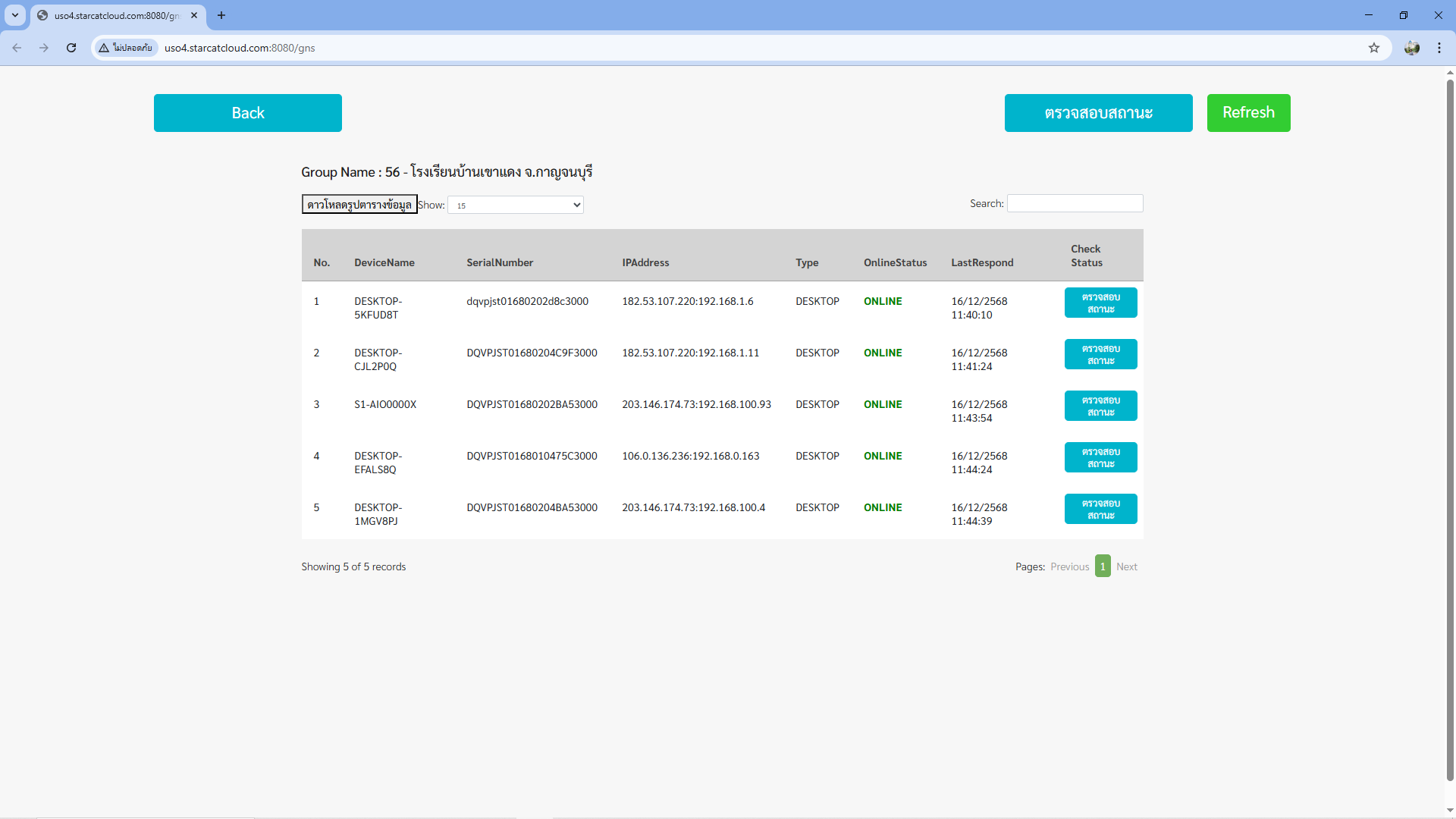Sort the table by the OnlineStatus column header
Image resolution: width=1456 pixels, height=819 pixels.
point(895,262)
